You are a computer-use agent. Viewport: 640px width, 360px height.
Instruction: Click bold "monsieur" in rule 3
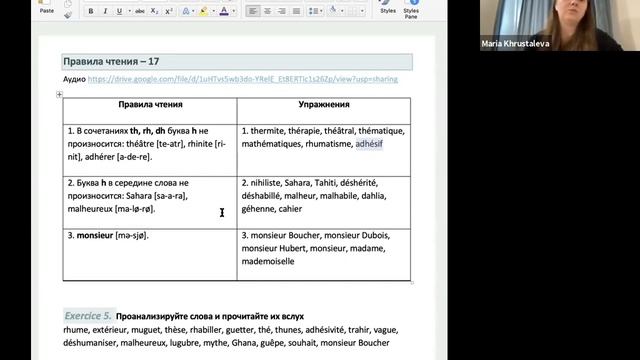[x=95, y=236]
